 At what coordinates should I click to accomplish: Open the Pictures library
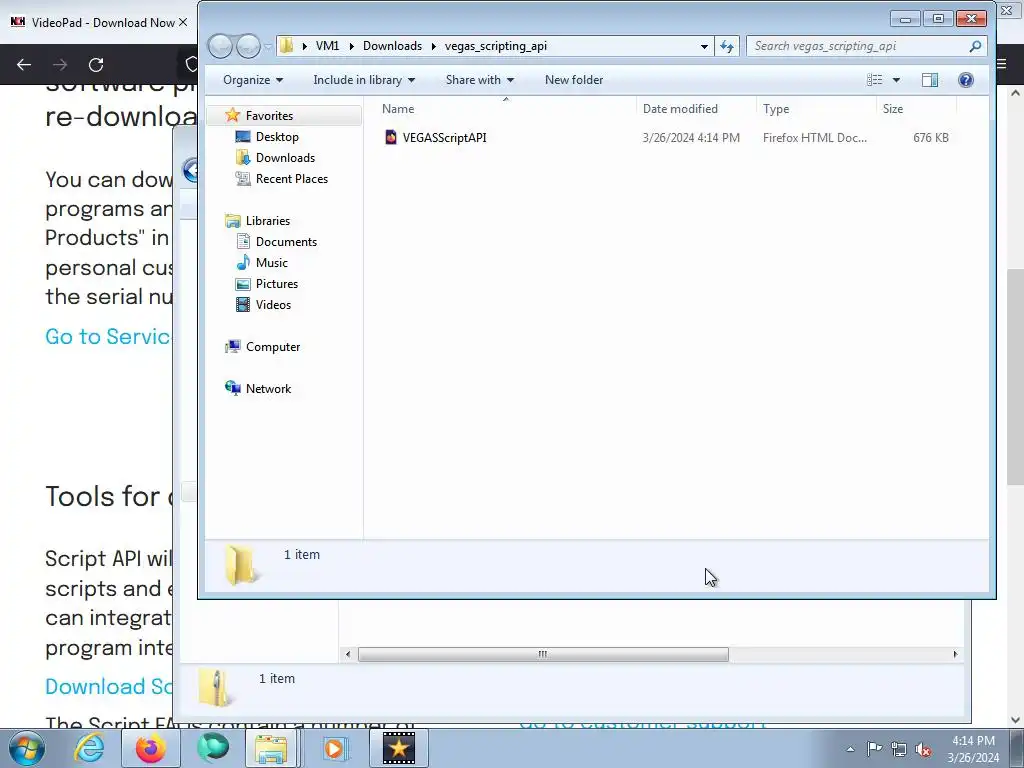[277, 283]
